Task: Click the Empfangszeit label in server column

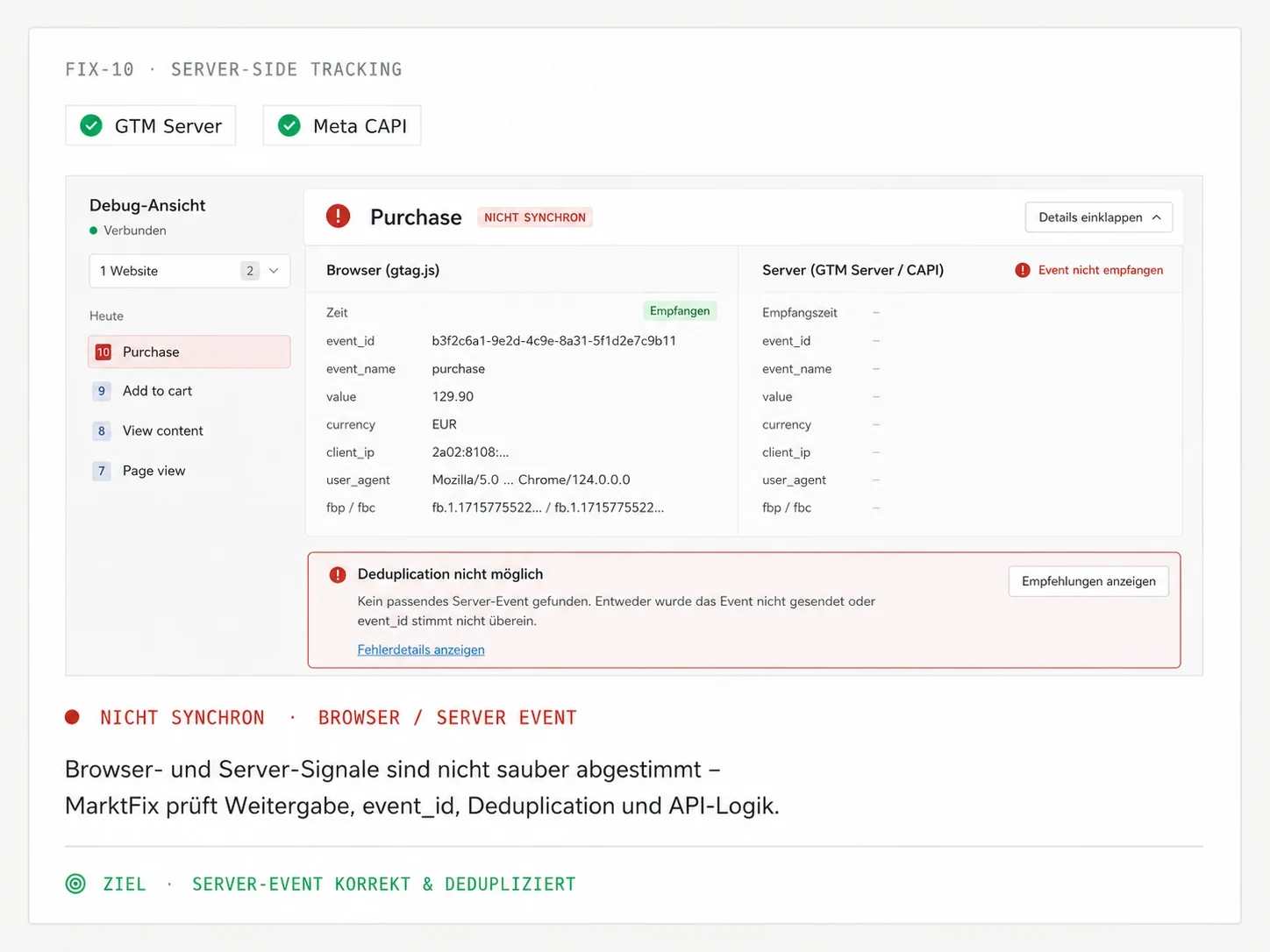Action: (x=800, y=313)
